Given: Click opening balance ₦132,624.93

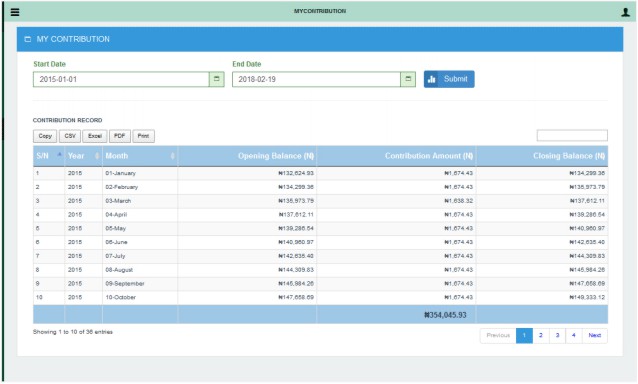Looking at the screenshot, I should coord(296,173).
